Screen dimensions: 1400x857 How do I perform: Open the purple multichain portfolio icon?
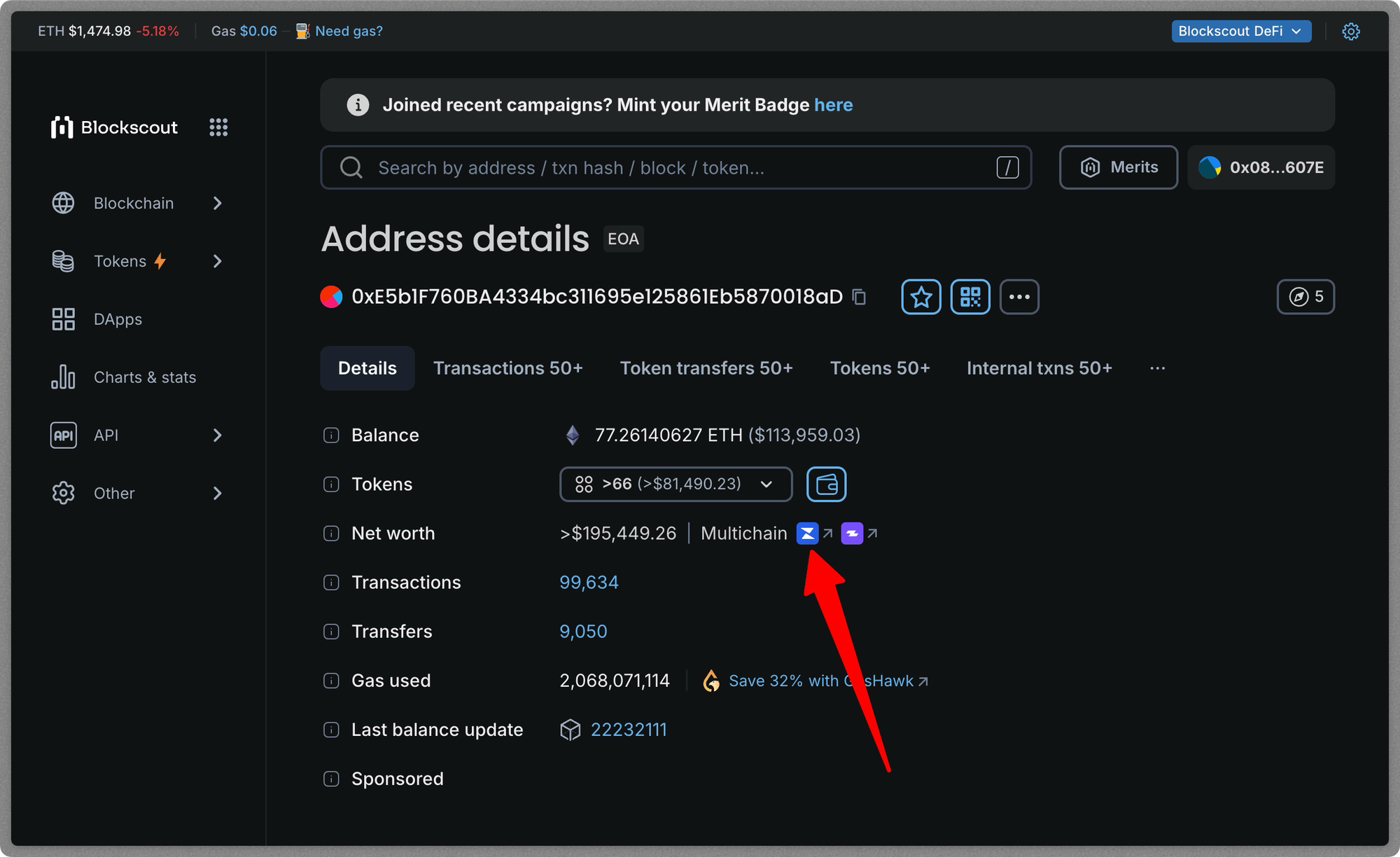click(x=852, y=534)
